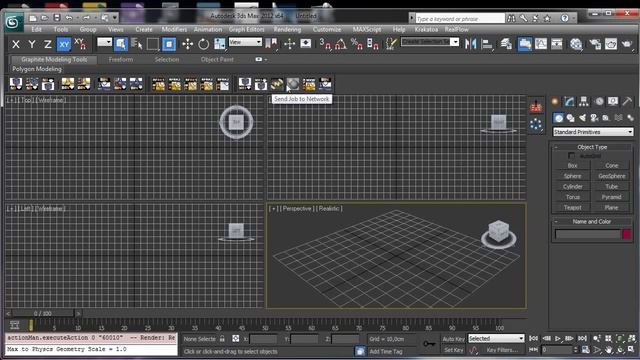Image resolution: width=640 pixels, height=360 pixels.
Task: Toggle the Z axis constraint
Action: pos(47,44)
